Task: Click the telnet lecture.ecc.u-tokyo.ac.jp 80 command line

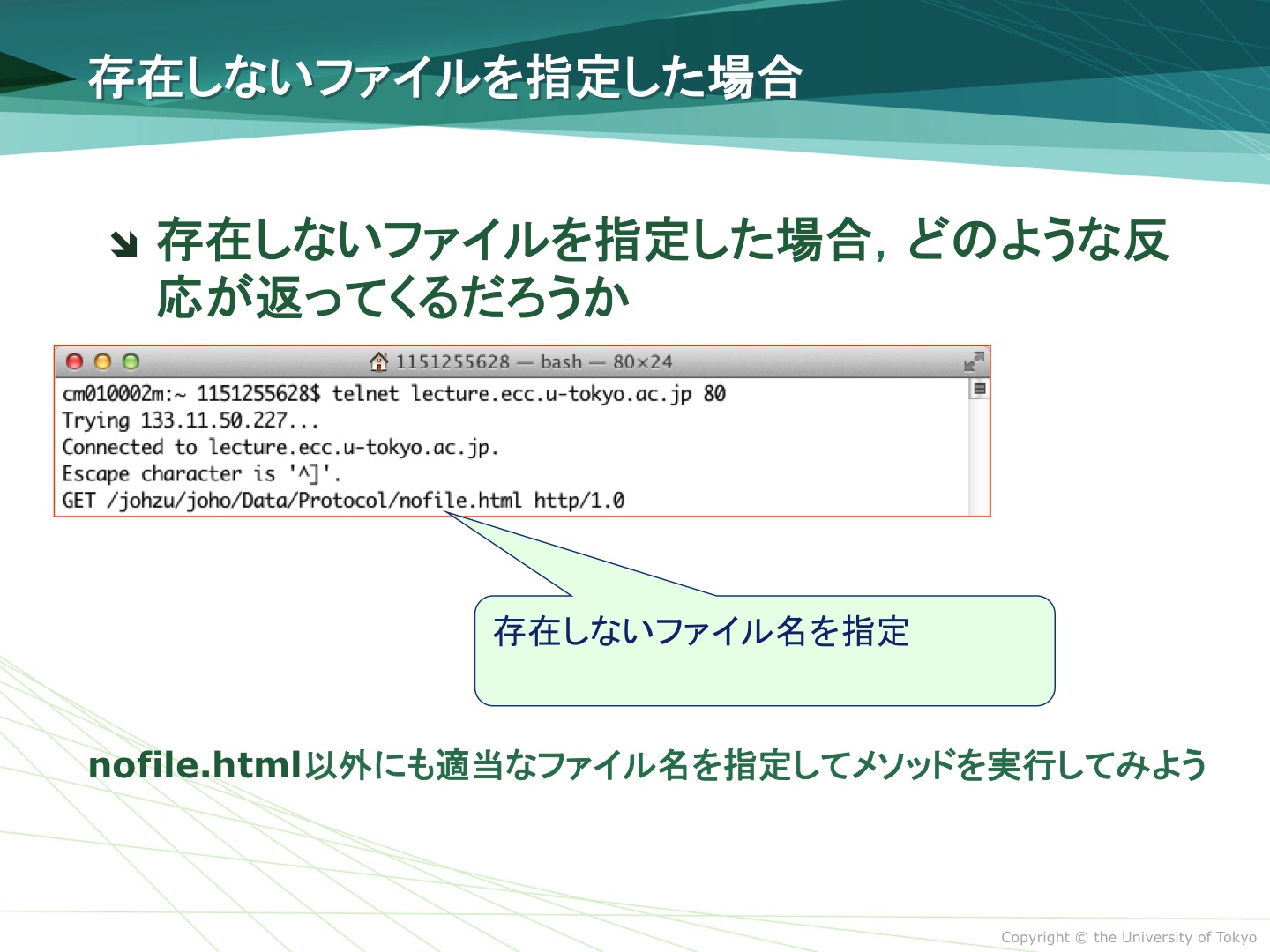Action: (394, 393)
